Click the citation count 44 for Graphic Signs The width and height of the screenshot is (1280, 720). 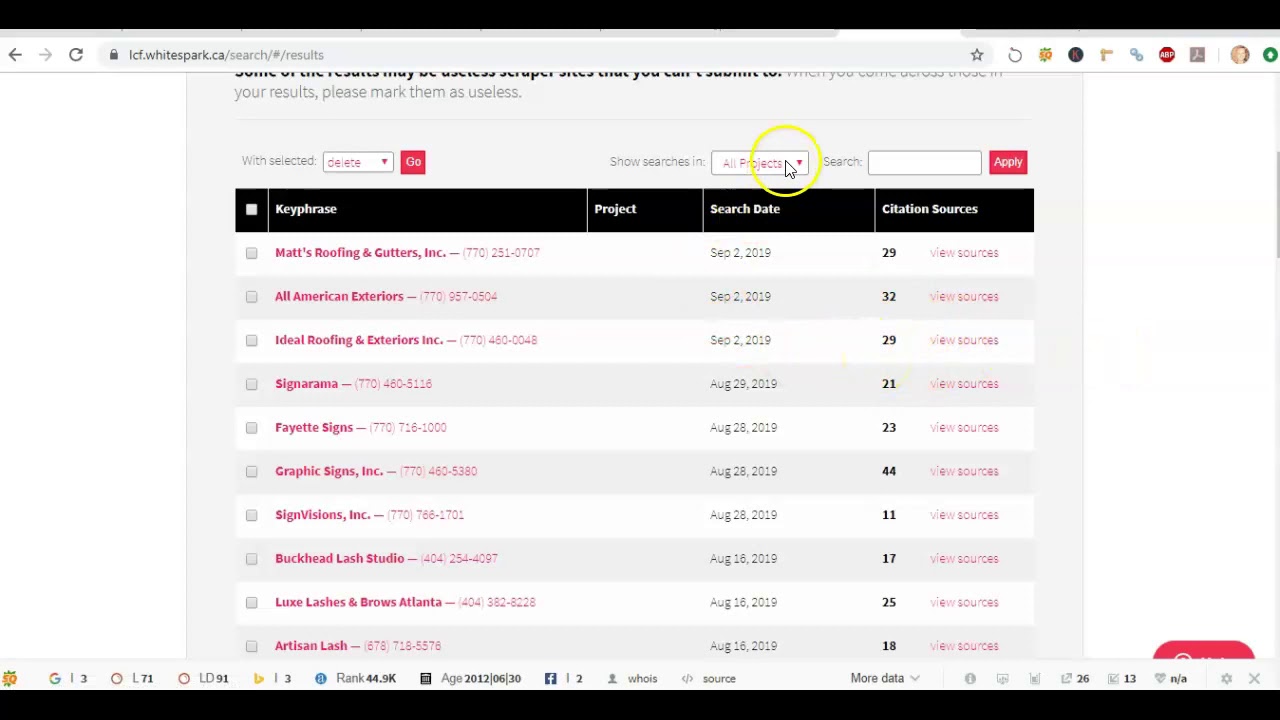click(889, 471)
